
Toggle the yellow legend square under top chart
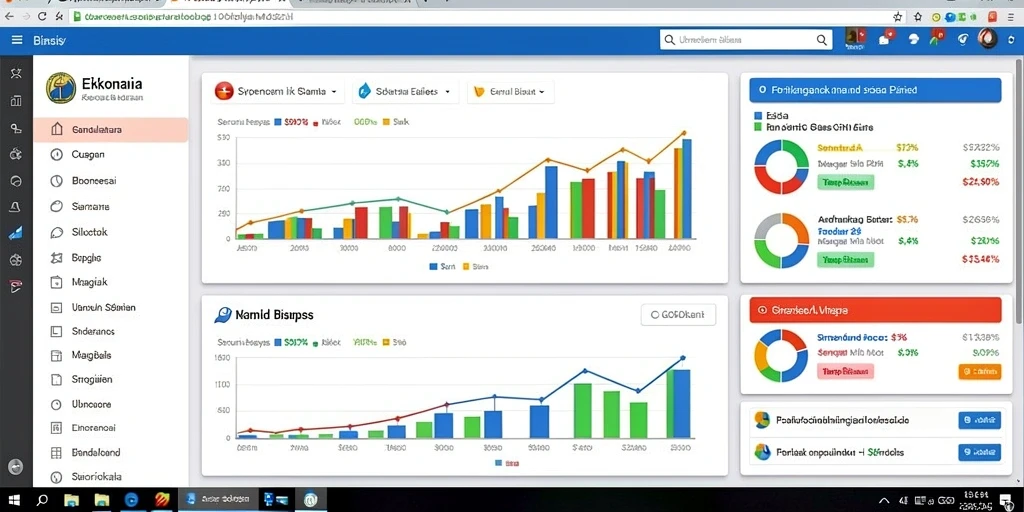pos(466,266)
